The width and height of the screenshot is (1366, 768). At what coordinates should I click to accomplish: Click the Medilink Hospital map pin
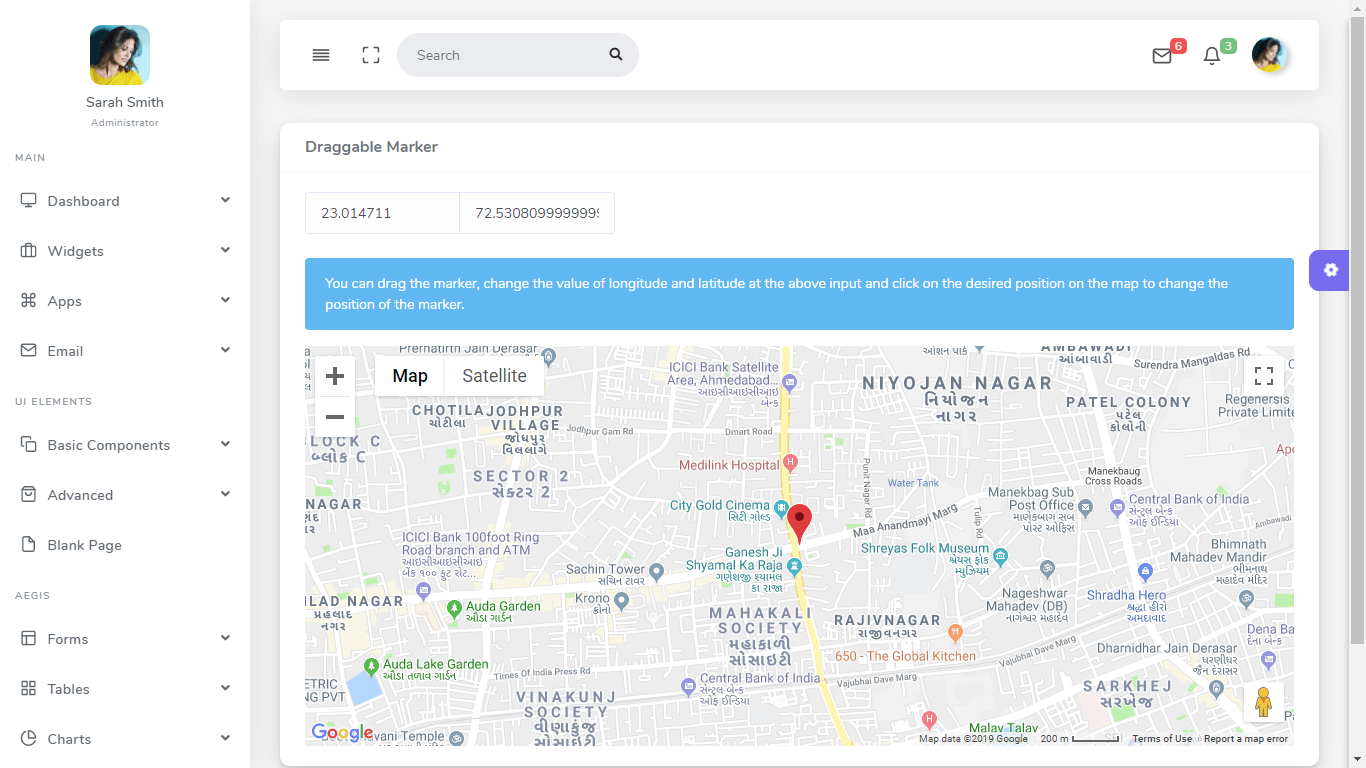coord(790,462)
